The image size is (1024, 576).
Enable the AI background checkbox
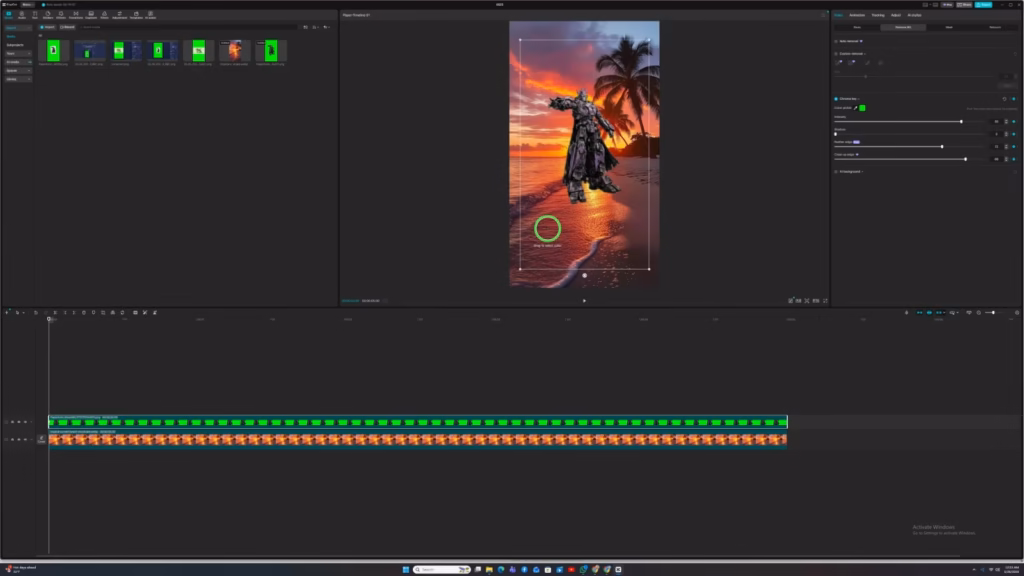pos(836,172)
